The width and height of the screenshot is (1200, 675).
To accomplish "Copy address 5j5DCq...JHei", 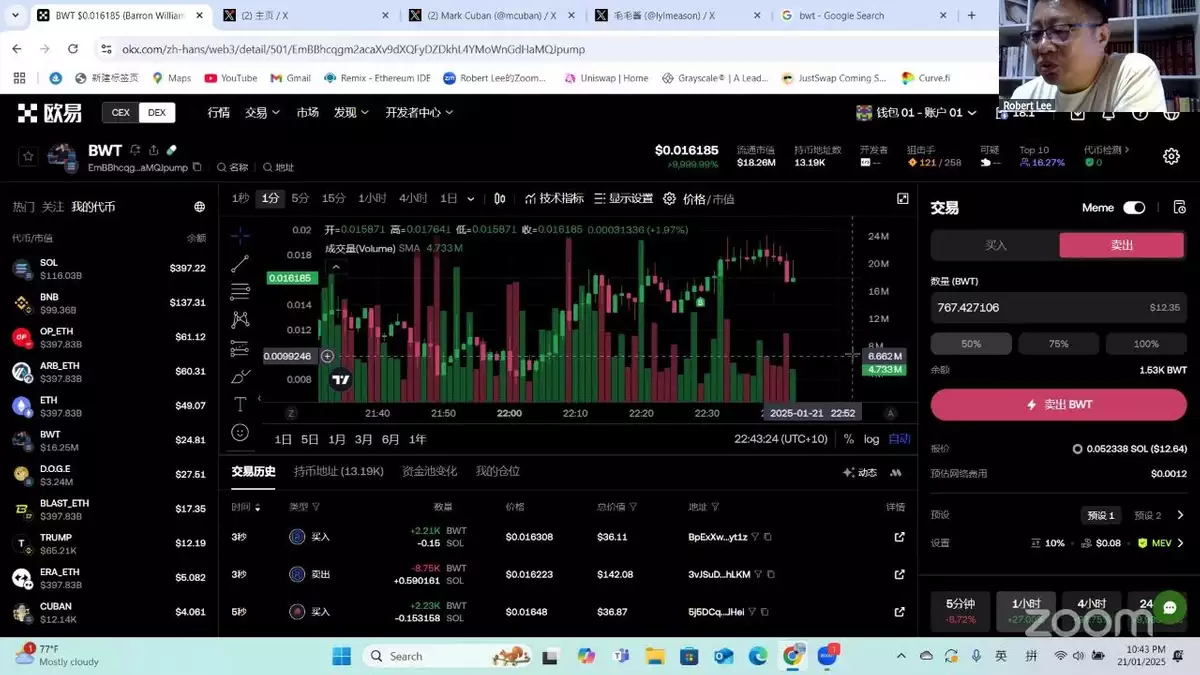I will coord(767,612).
